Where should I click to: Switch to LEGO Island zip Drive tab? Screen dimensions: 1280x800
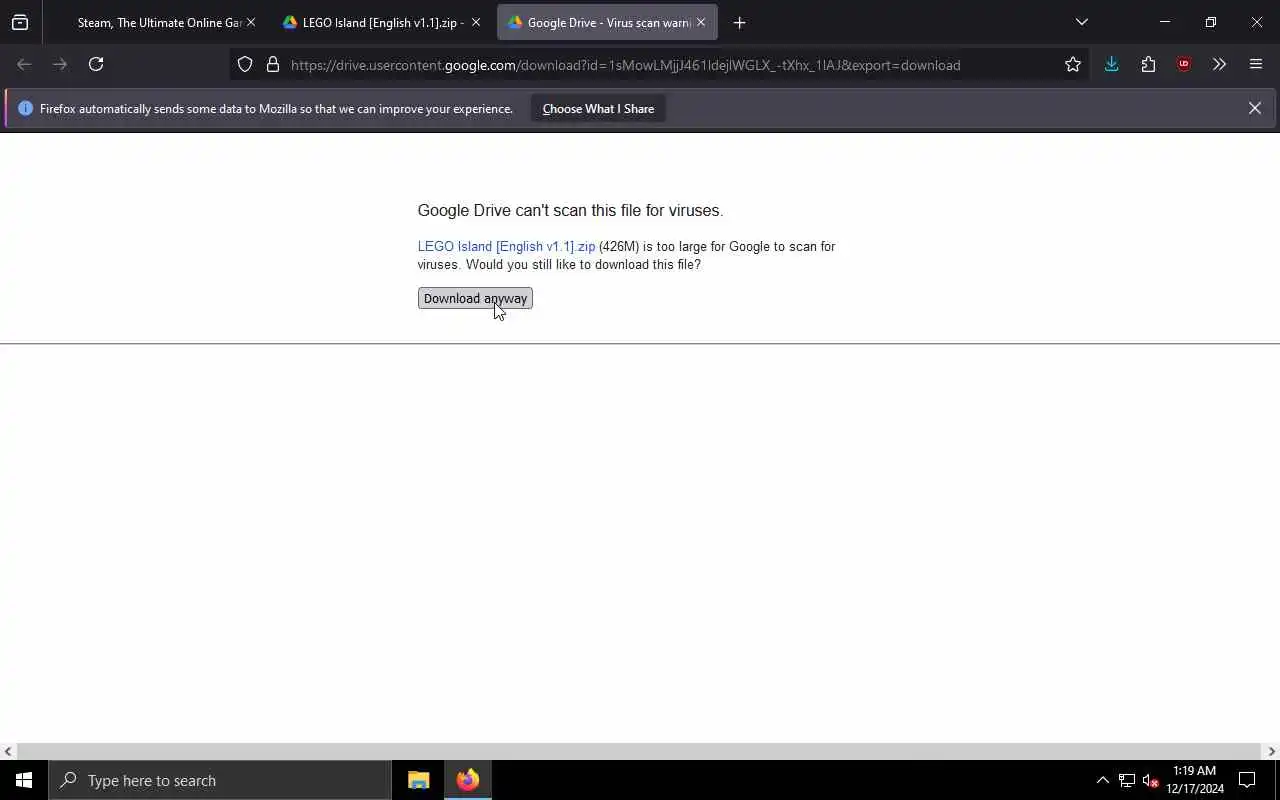pos(381,22)
